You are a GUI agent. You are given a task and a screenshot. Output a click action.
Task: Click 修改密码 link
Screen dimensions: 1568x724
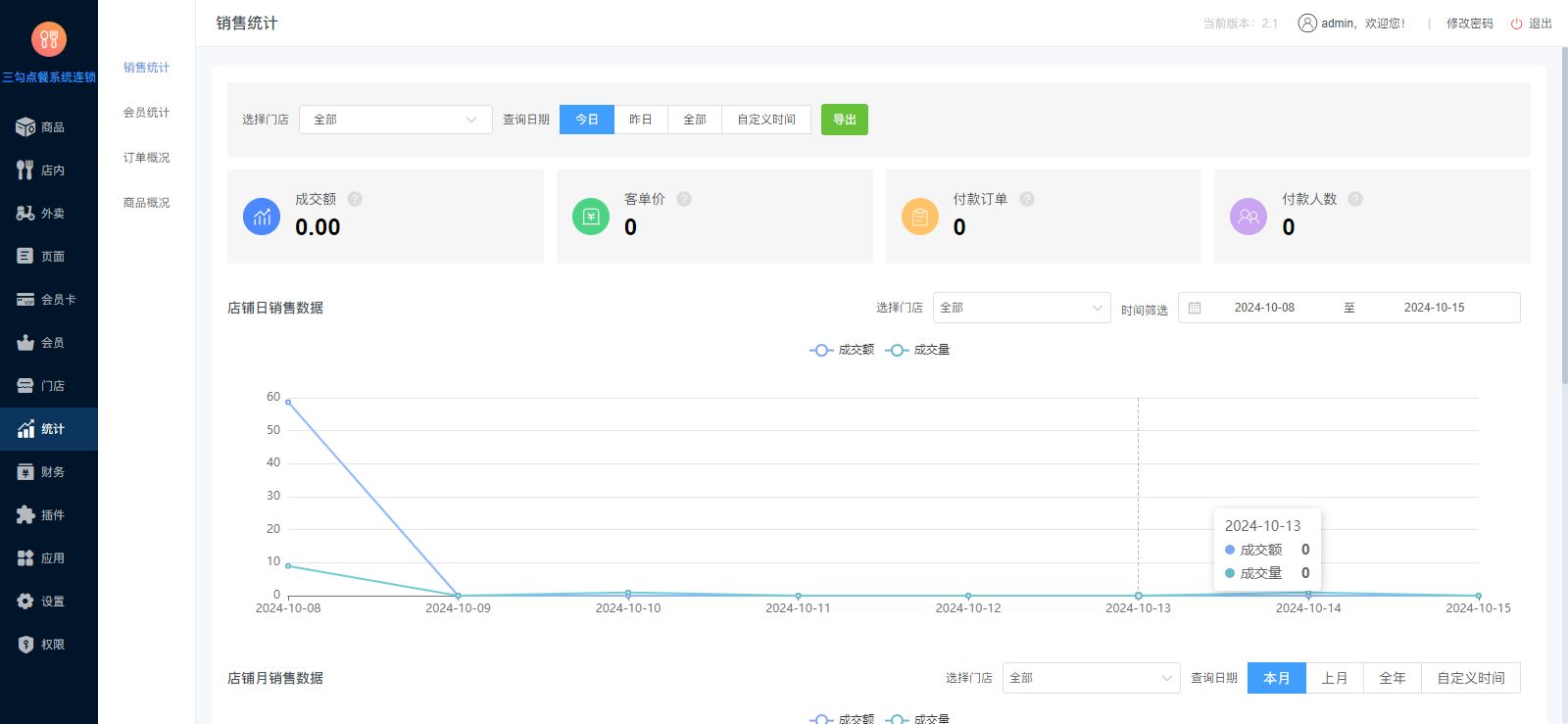1470,24
